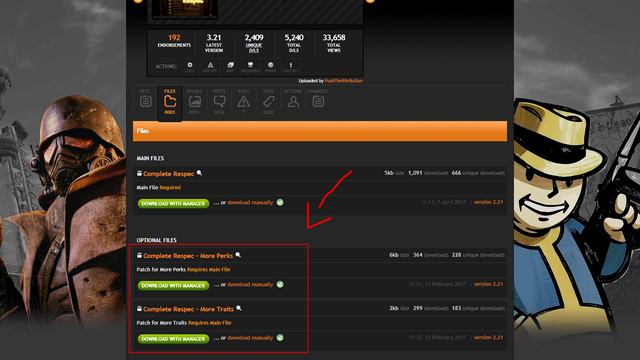Preview Complete Respec with magnifier icon
This screenshot has width=640, height=360.
pos(199,173)
